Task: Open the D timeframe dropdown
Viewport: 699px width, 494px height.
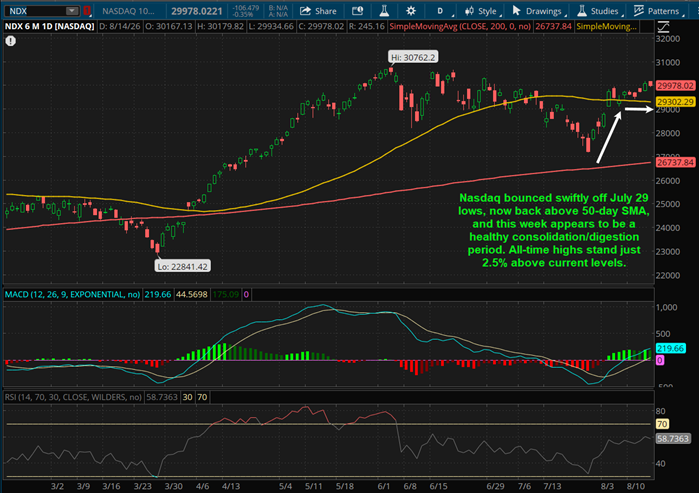Action: (x=443, y=11)
